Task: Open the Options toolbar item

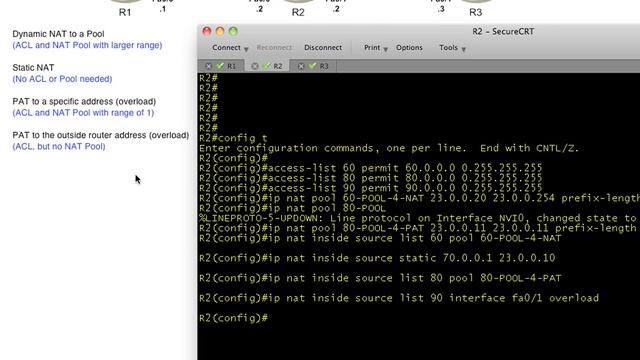Action: [409, 48]
